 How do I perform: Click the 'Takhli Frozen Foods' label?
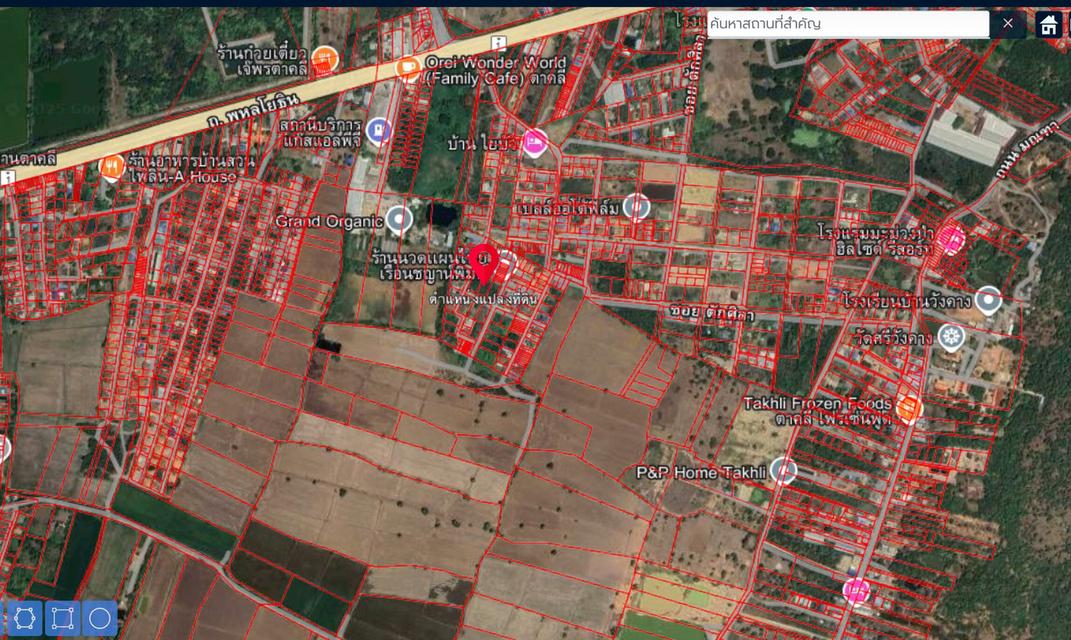click(x=818, y=403)
